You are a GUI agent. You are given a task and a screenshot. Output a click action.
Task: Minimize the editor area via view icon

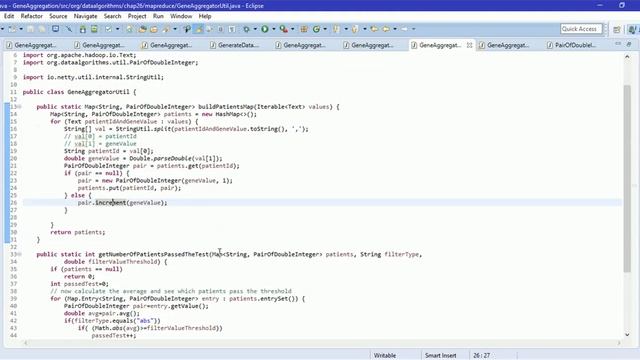[618, 44]
